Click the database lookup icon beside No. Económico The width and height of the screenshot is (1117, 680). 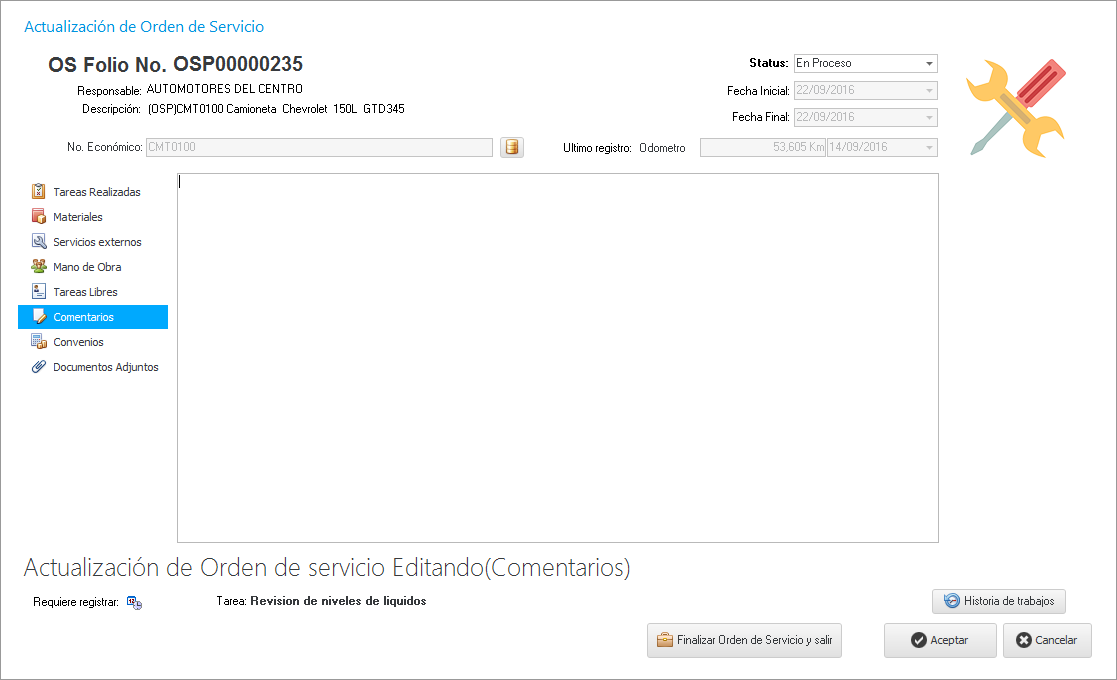[x=512, y=148]
